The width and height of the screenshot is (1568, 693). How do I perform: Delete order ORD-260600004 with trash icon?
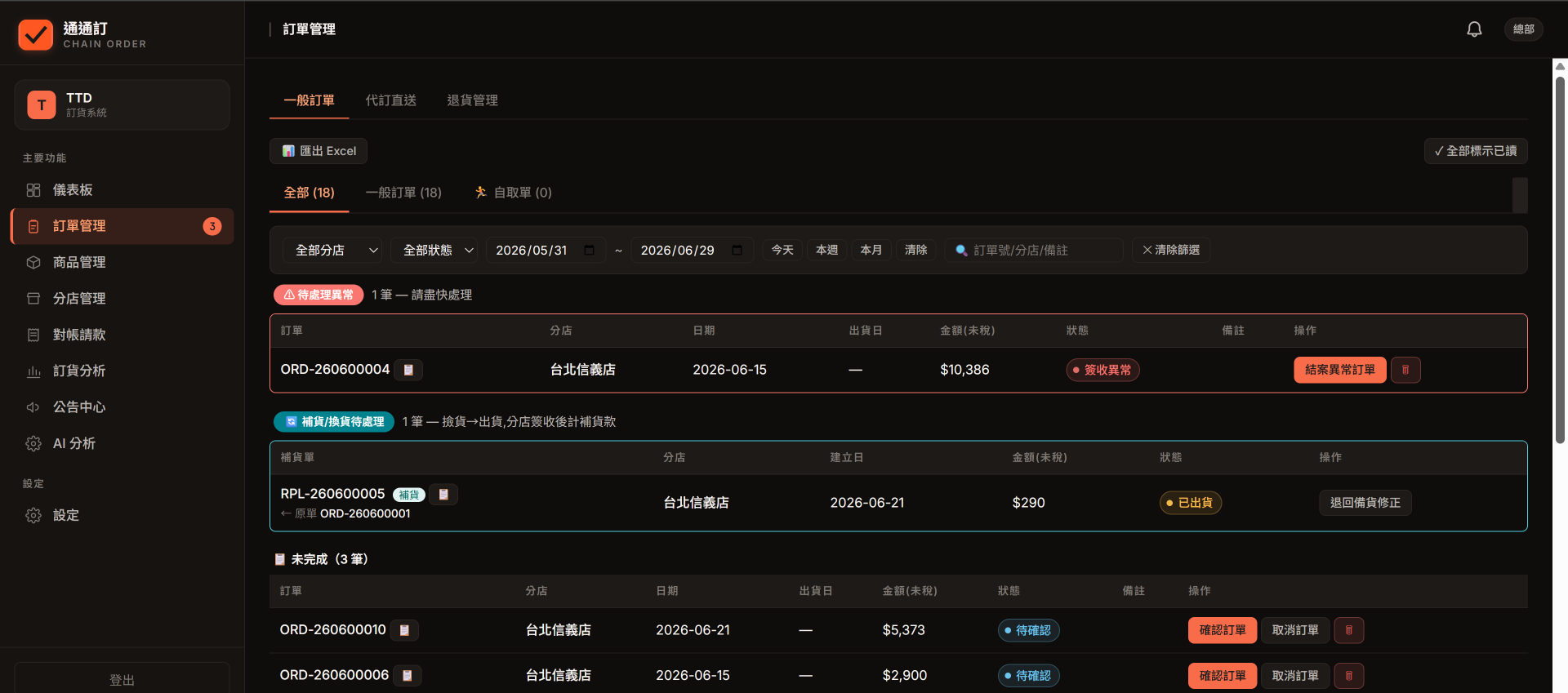[x=1405, y=370]
